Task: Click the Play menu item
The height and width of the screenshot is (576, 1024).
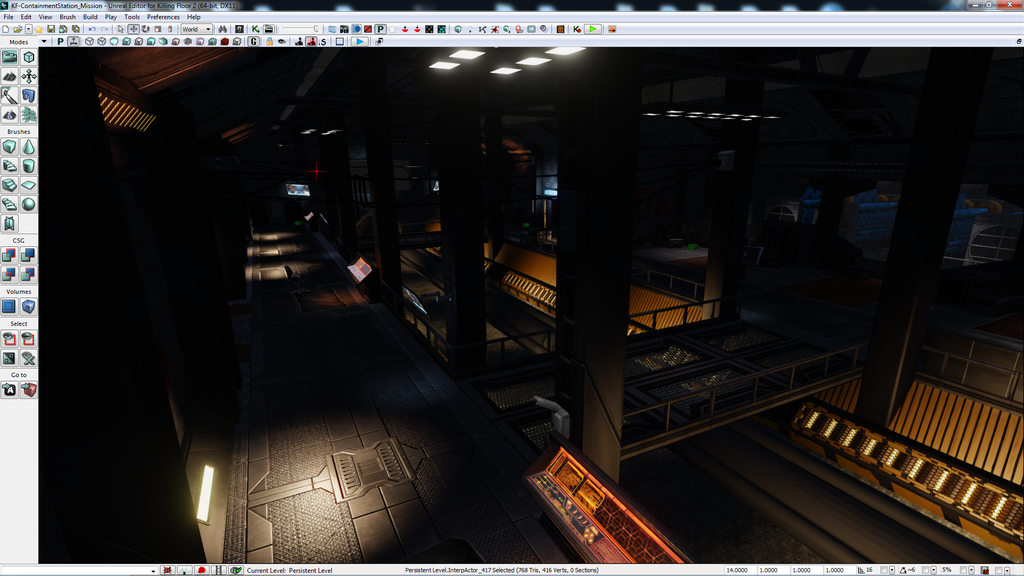Action: coord(111,17)
